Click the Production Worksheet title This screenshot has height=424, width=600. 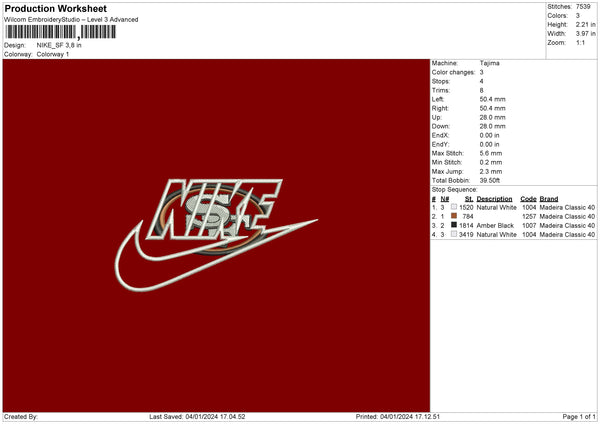point(55,9)
